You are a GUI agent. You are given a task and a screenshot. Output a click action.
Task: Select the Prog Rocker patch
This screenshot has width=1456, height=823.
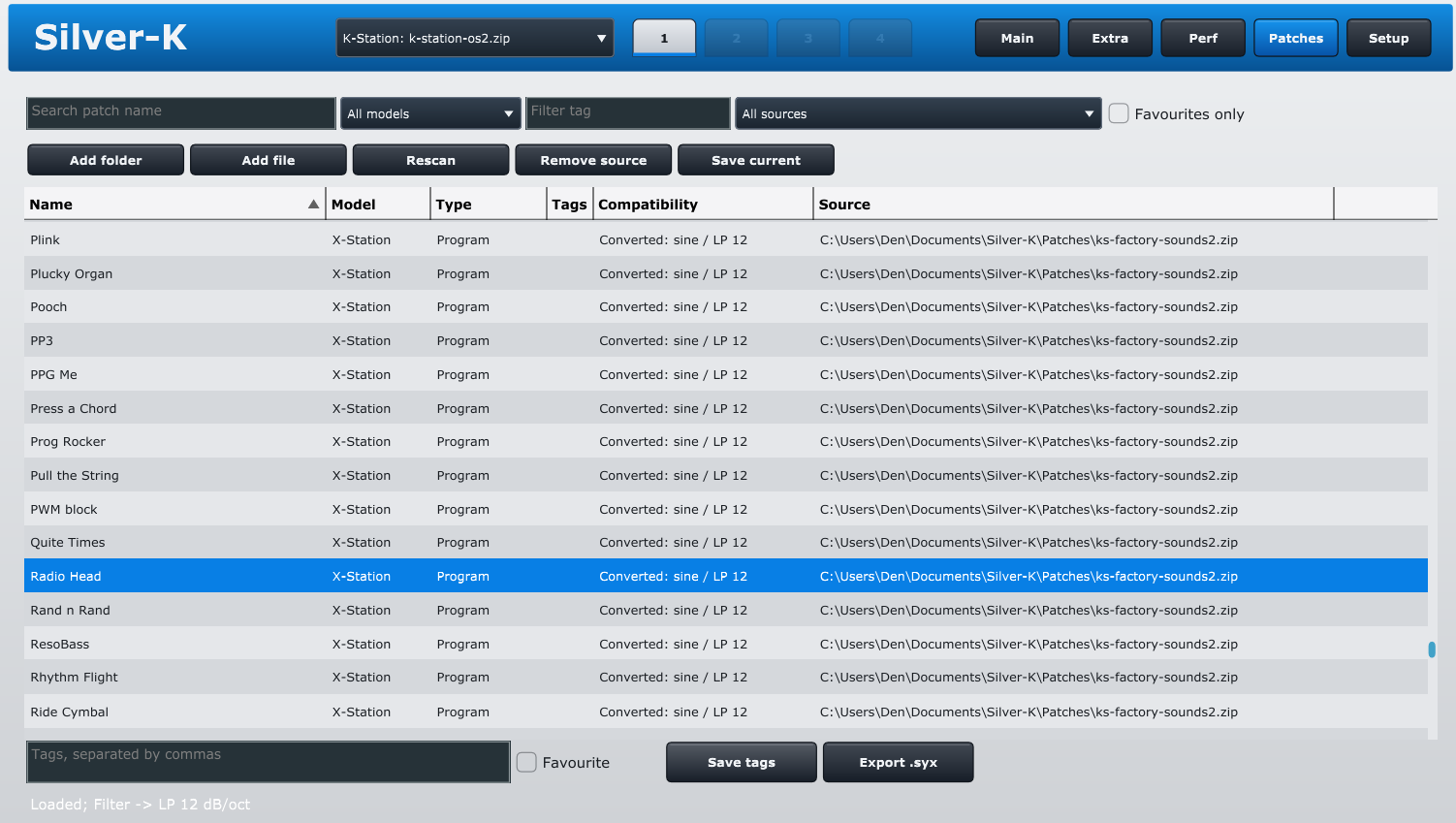pyautogui.click(x=726, y=441)
